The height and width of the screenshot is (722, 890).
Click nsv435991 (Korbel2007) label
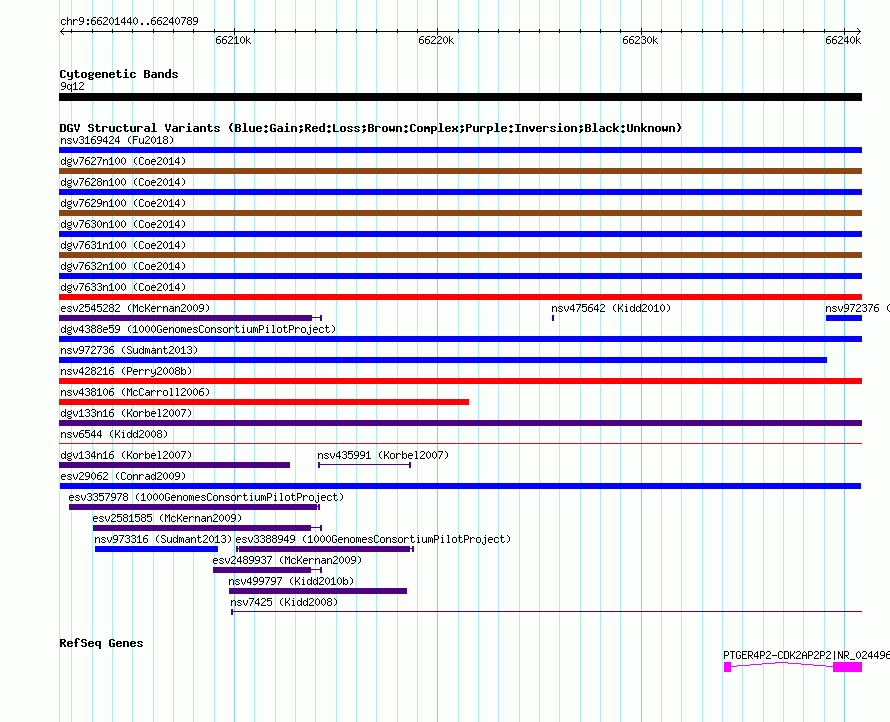[383, 455]
